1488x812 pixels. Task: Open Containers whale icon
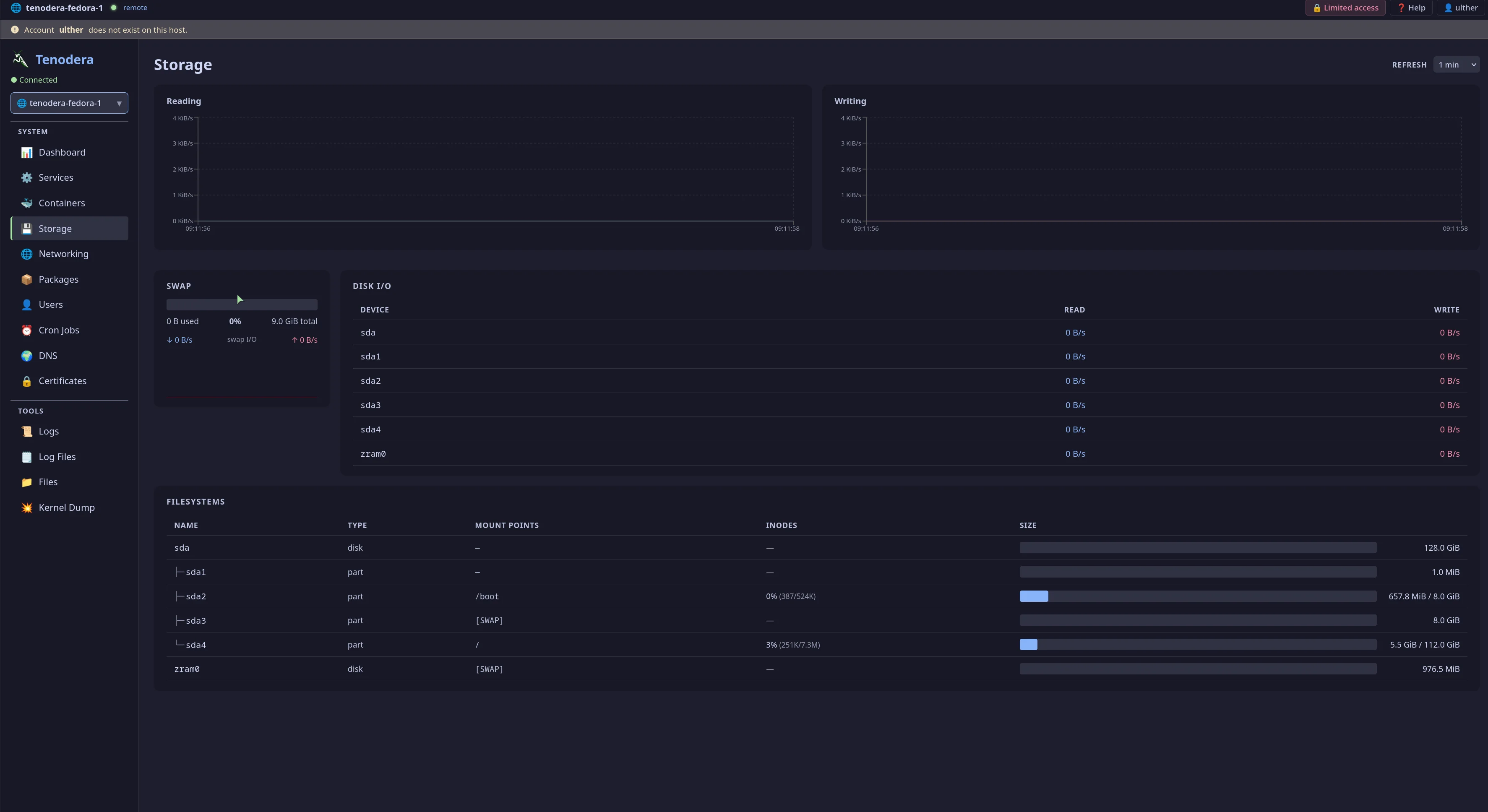tap(26, 203)
